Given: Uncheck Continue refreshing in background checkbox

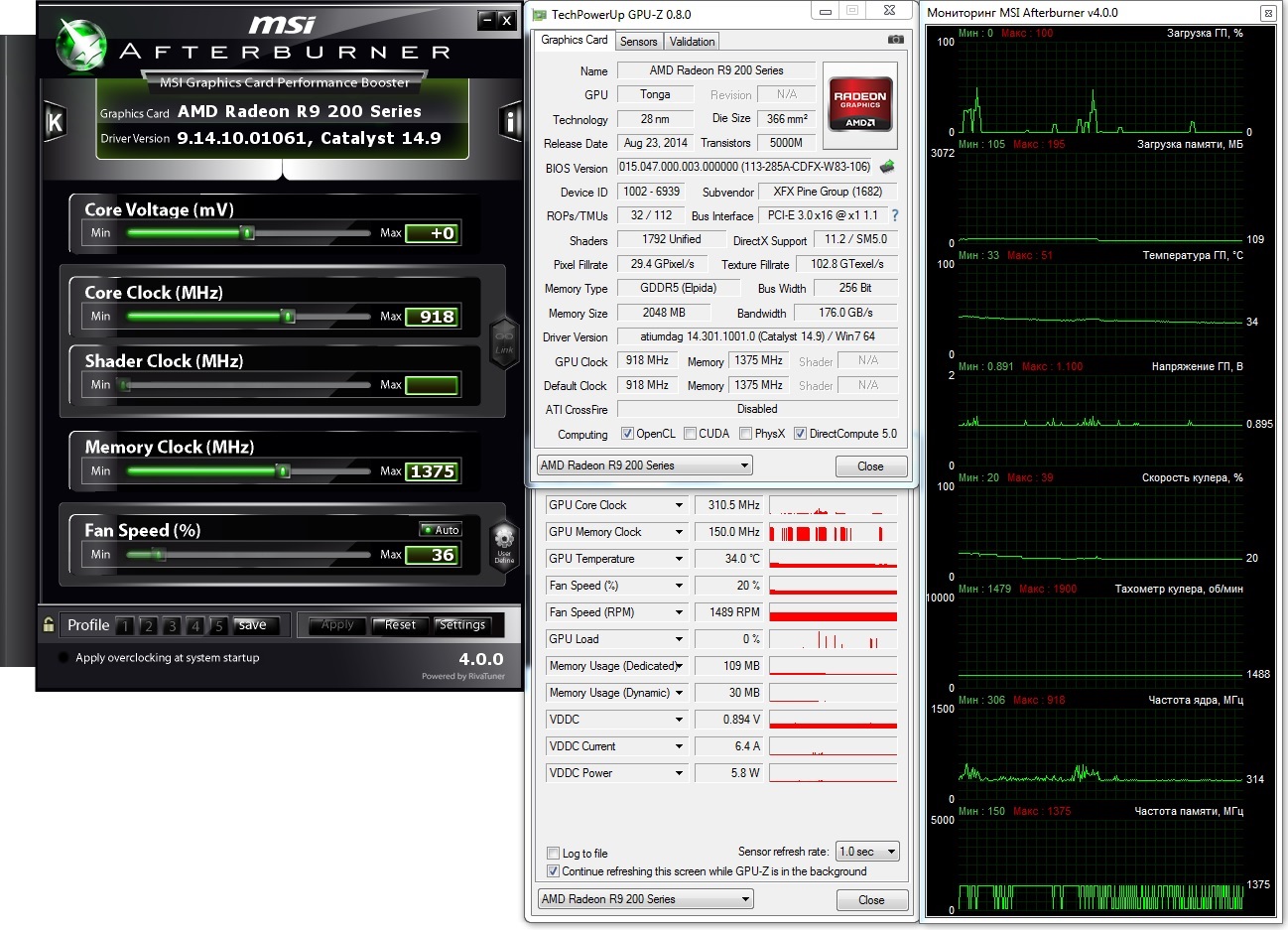Looking at the screenshot, I should coord(554,871).
